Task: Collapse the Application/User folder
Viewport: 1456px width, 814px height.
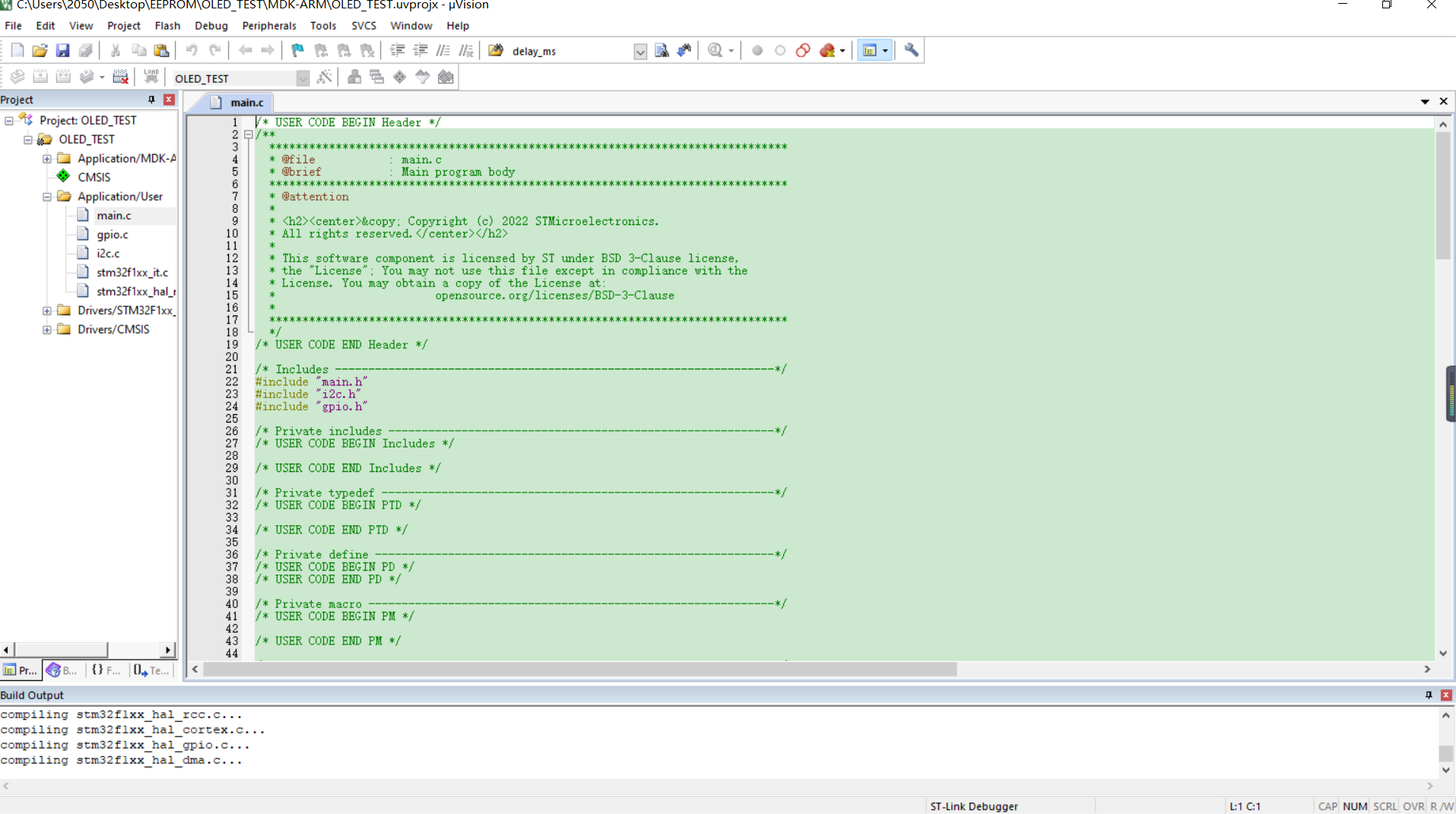Action: tap(47, 196)
